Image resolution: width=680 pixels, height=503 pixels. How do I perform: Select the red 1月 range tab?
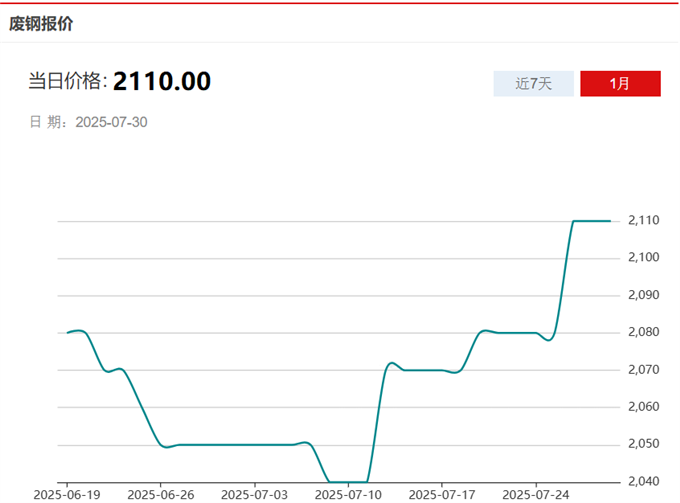click(x=620, y=84)
